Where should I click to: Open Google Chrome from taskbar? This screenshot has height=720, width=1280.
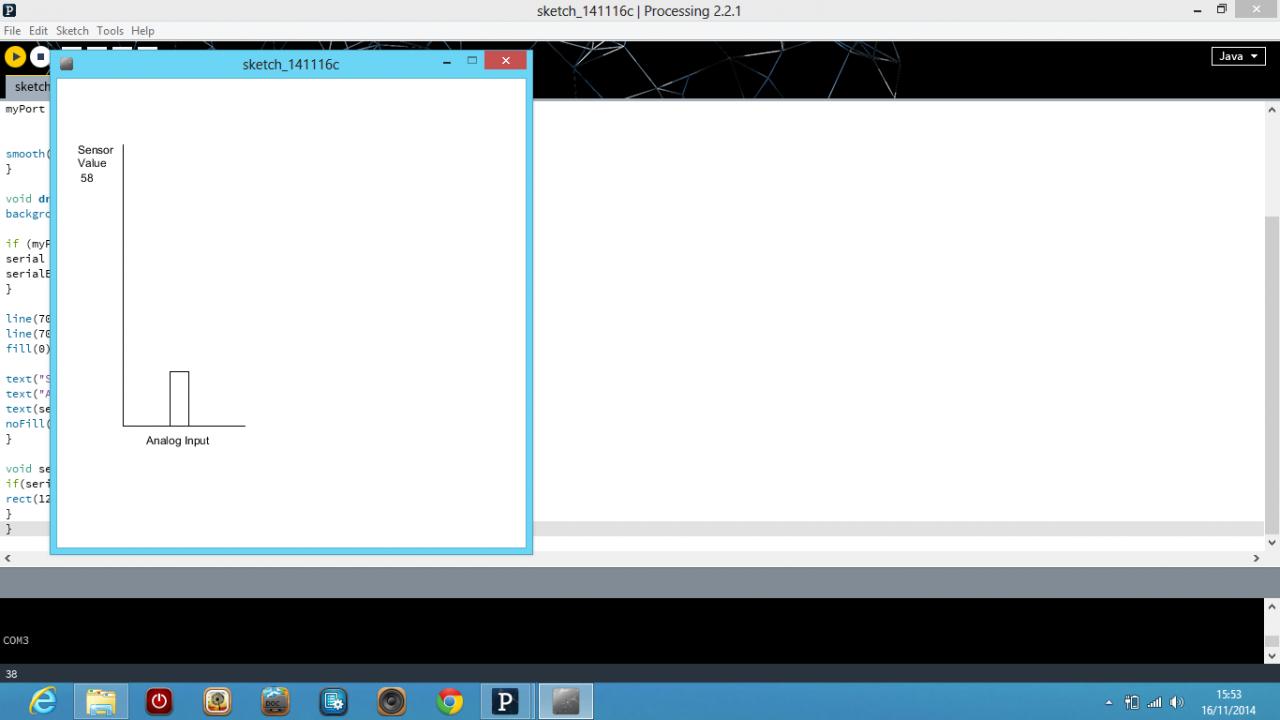[450, 702]
